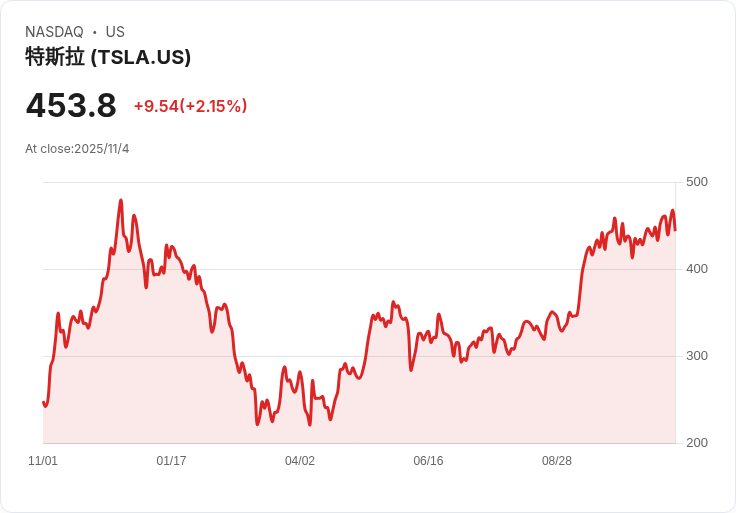Select the 453.8 price value

(x=71, y=106)
